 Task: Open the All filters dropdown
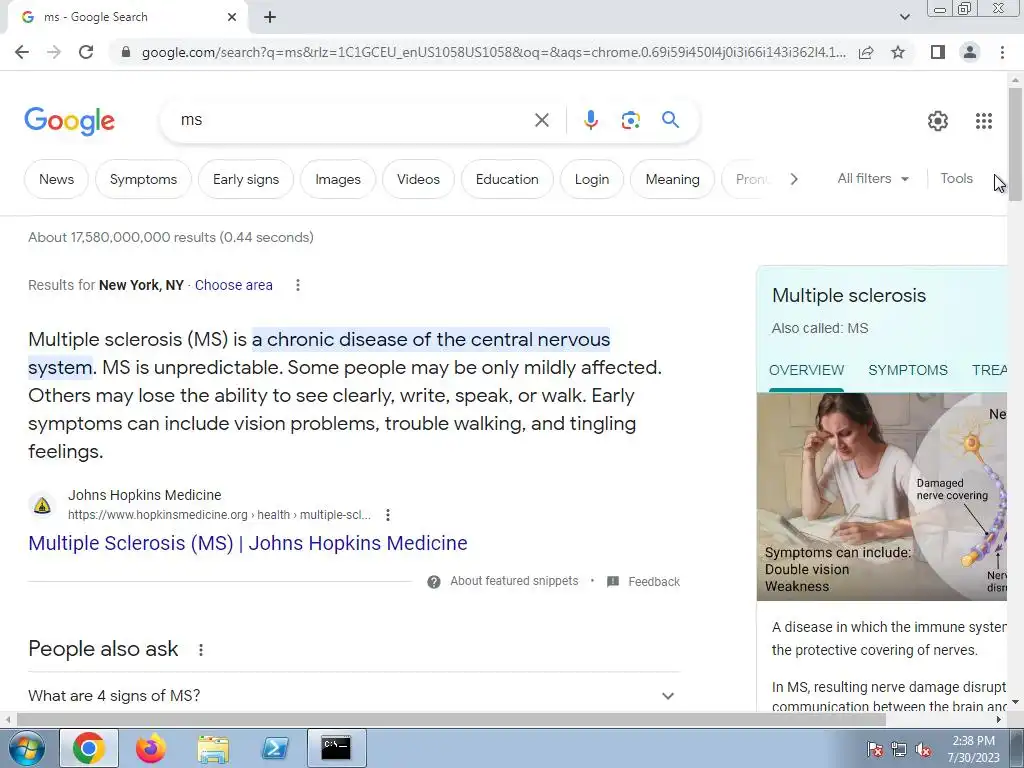click(x=872, y=178)
